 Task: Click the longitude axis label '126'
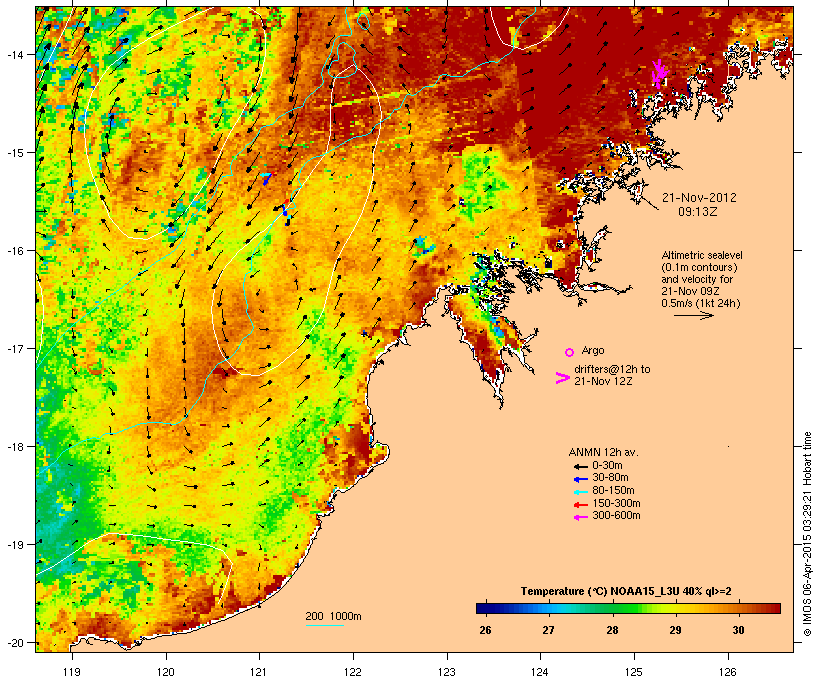pyautogui.click(x=728, y=672)
